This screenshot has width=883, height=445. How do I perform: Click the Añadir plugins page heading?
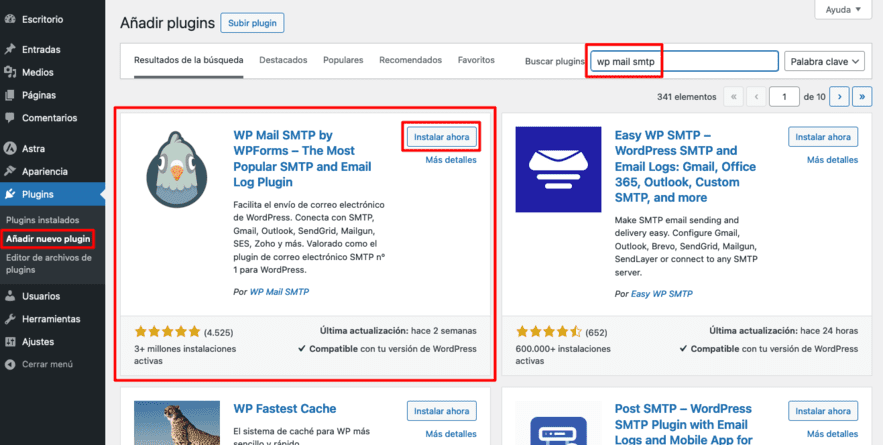click(x=168, y=23)
